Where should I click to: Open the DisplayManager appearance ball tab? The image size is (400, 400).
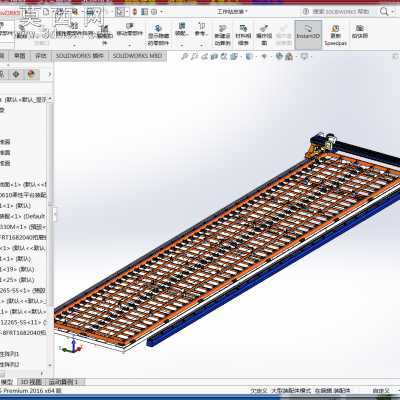coord(32,74)
